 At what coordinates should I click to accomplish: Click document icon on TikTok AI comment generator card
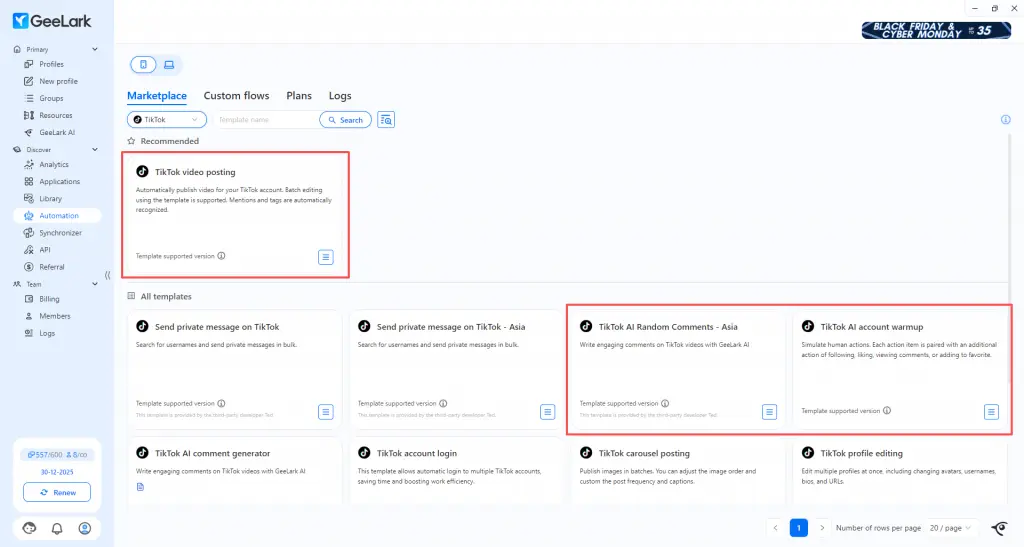[140, 487]
